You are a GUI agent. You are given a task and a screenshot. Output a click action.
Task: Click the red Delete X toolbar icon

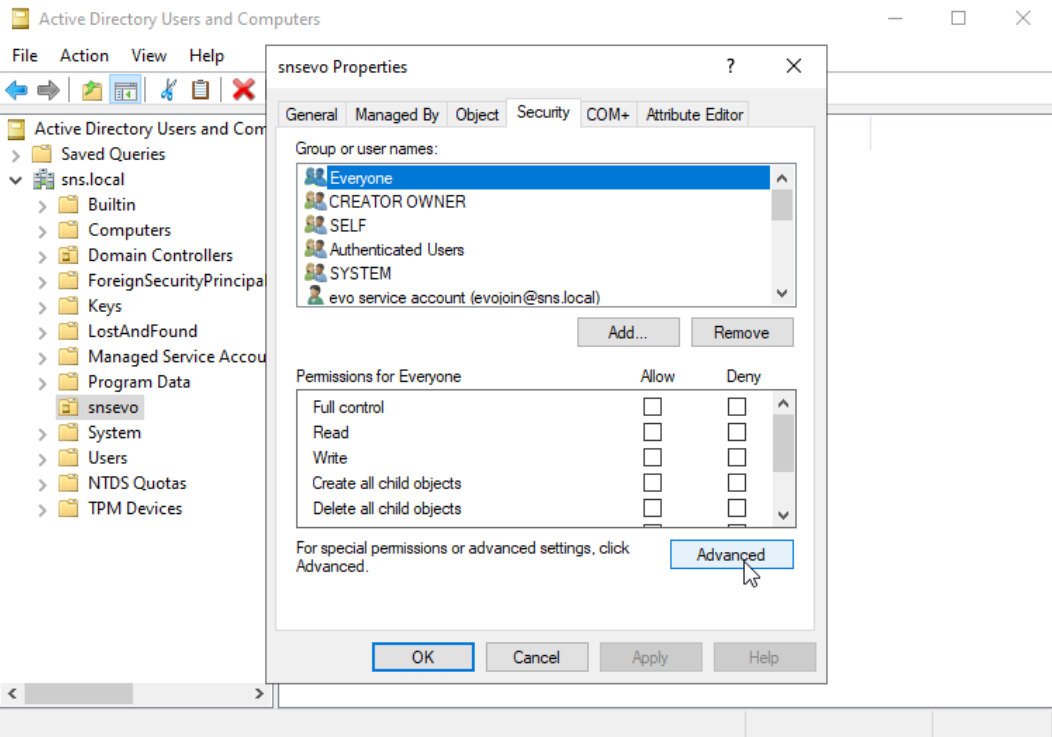coord(243,89)
